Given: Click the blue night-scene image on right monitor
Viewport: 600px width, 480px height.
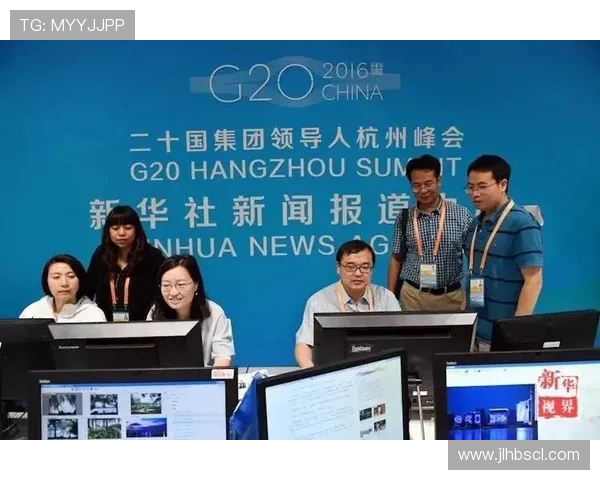Looking at the screenshot, I should pyautogui.click(x=490, y=410).
